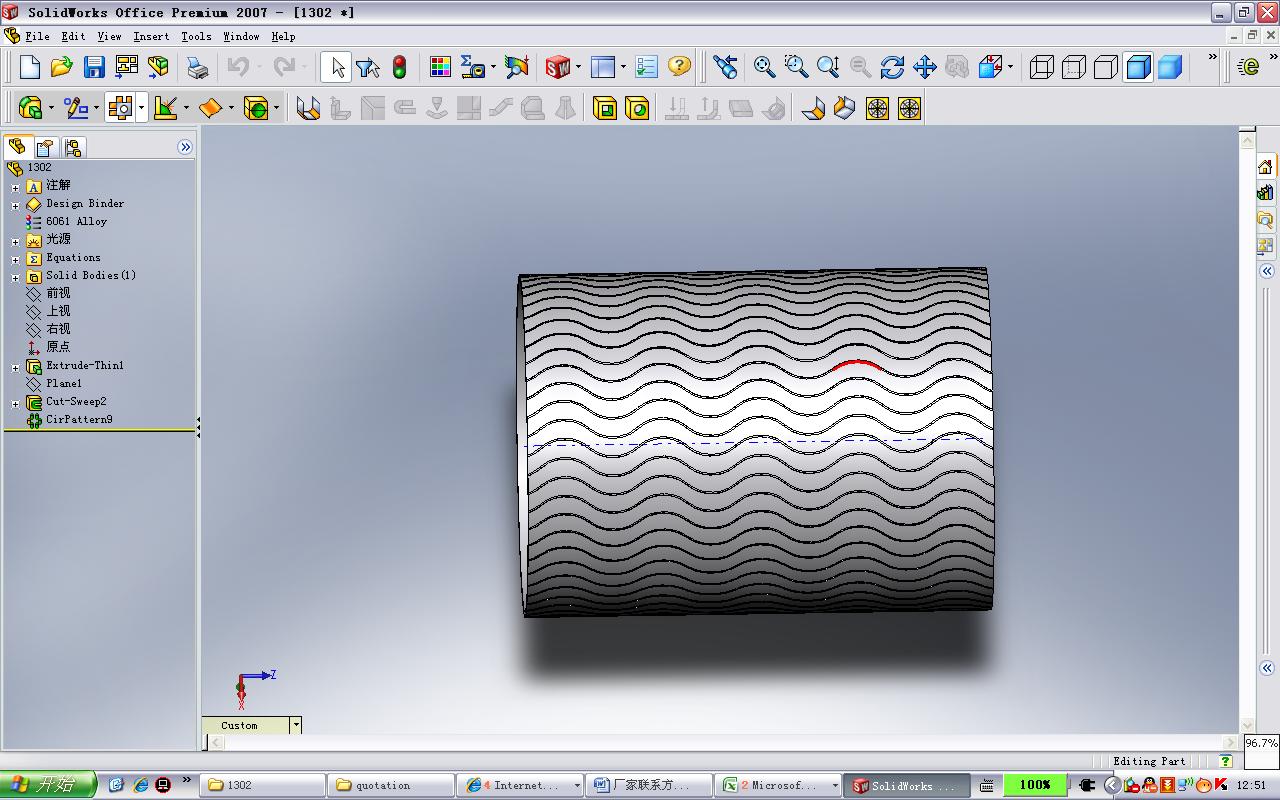The height and width of the screenshot is (800, 1280).
Task: Expand the Solid Bodies(1) node
Action: pyautogui.click(x=15, y=277)
